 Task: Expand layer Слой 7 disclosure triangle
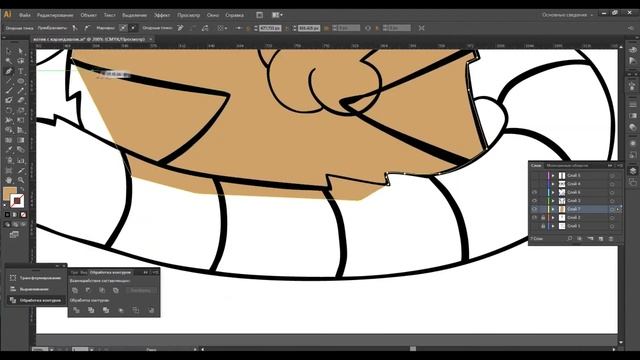click(553, 209)
